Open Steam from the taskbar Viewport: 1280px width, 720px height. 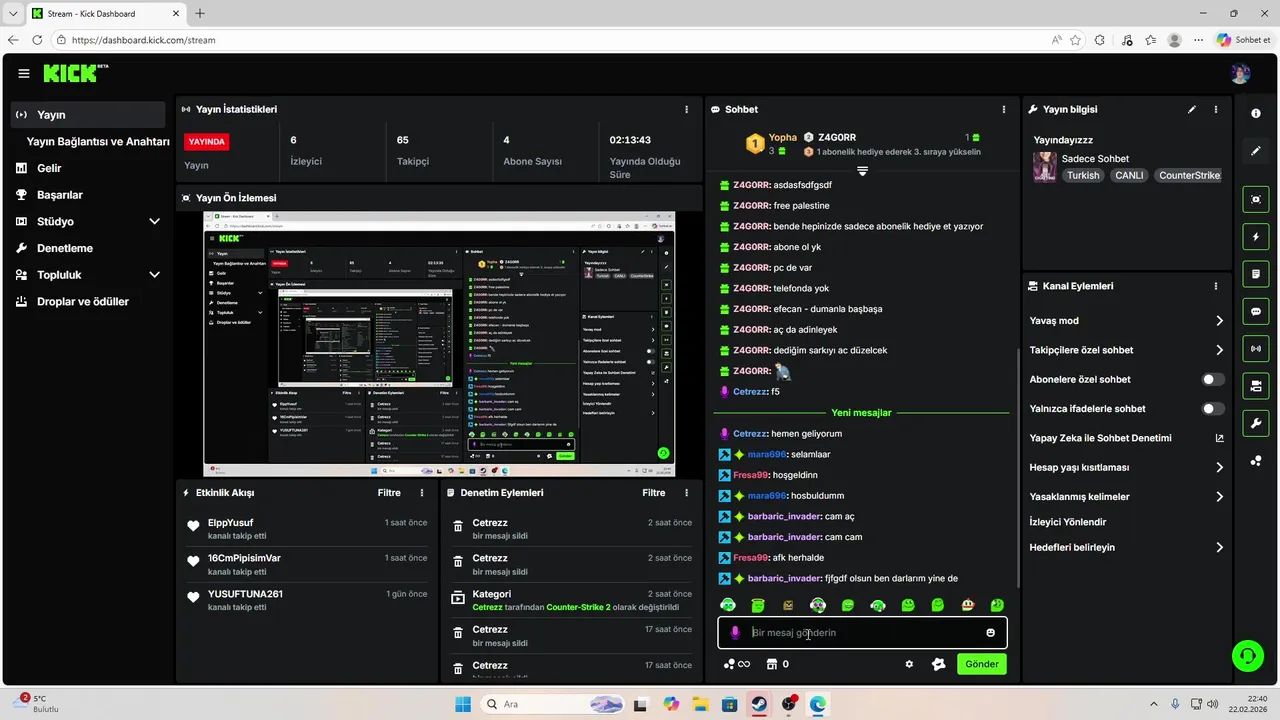(x=760, y=704)
